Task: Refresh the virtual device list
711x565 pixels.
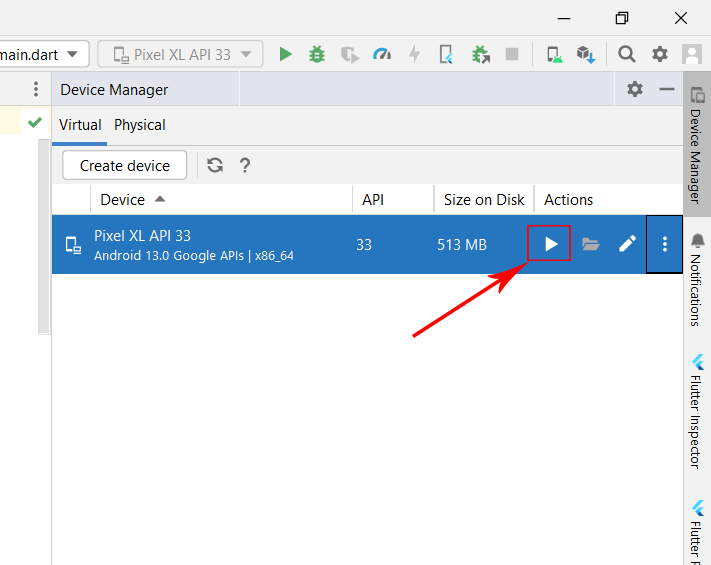Action: click(x=215, y=165)
